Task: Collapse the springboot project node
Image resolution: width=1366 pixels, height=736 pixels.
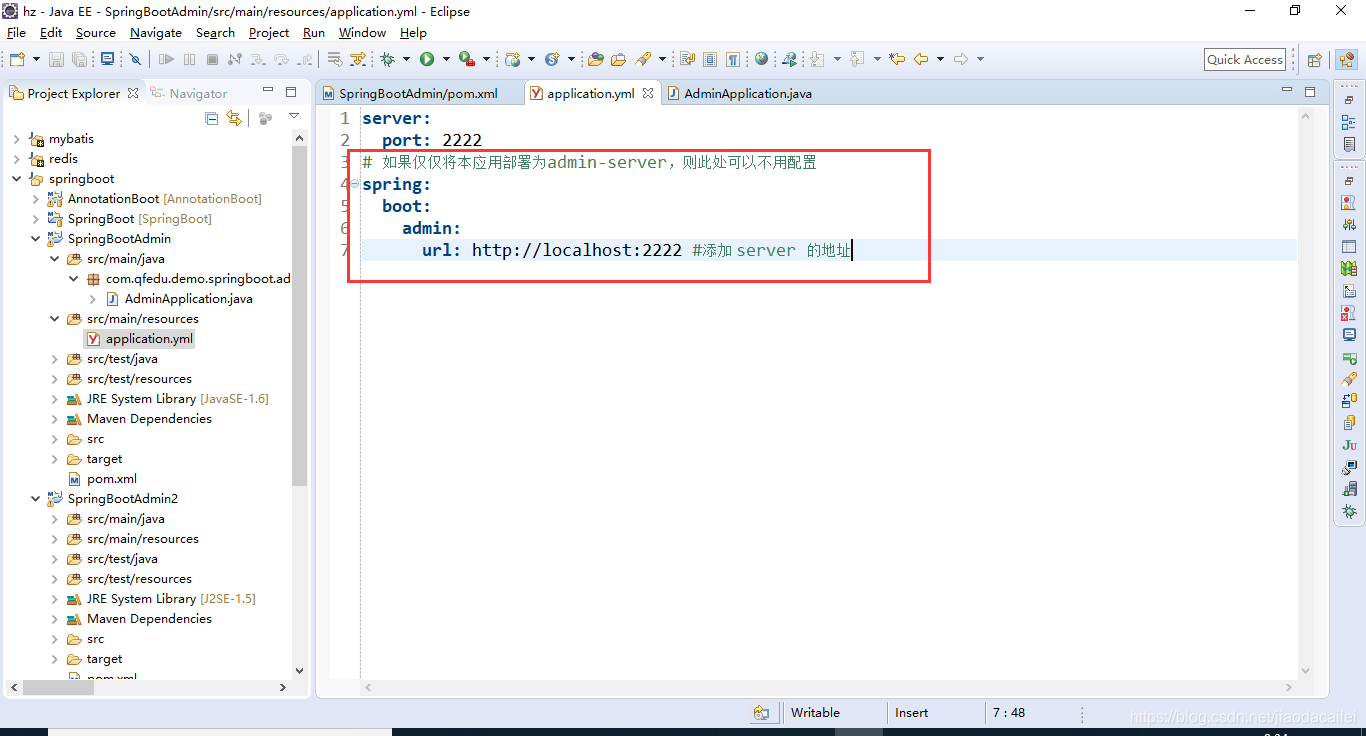Action: pos(16,179)
